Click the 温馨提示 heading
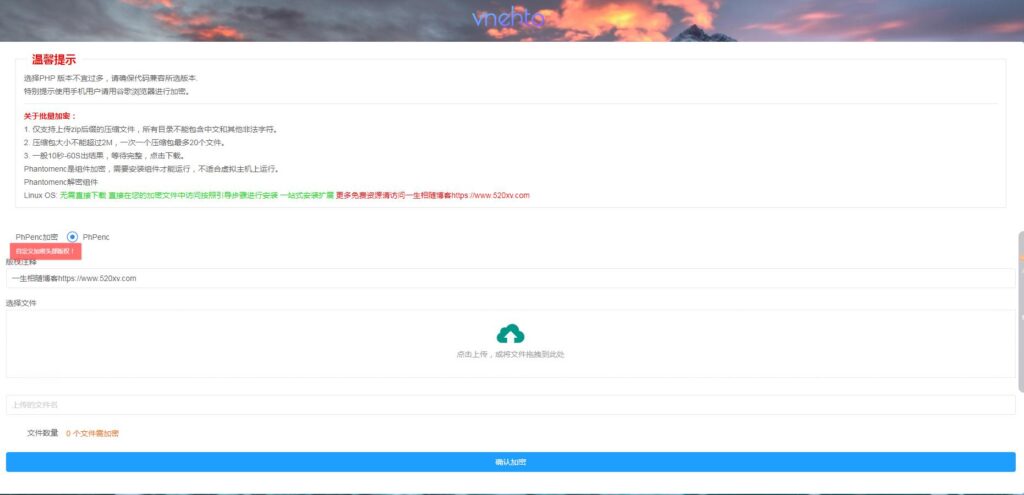The height and width of the screenshot is (495, 1024). point(53,60)
